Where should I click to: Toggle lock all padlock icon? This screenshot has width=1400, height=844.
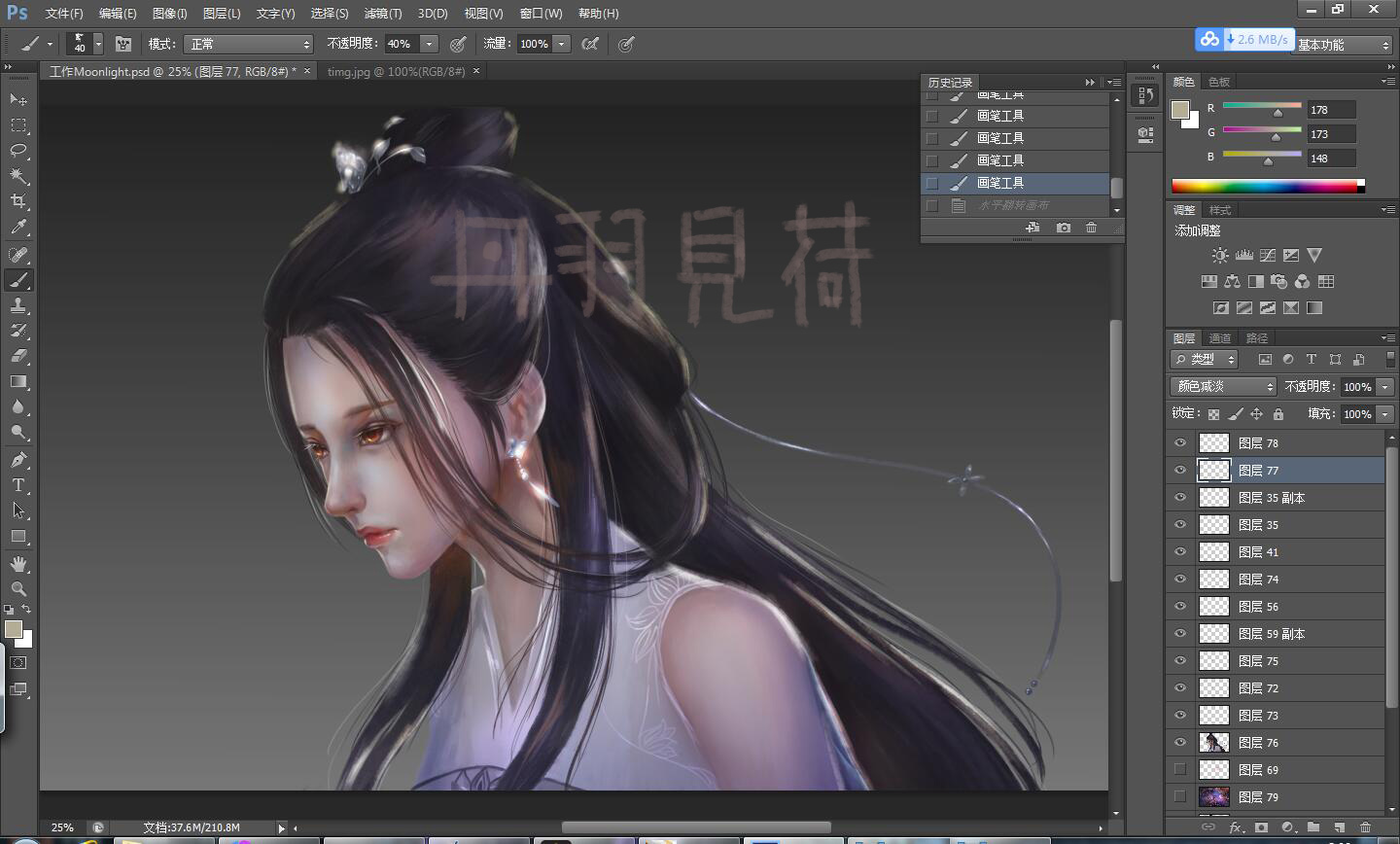point(1278,414)
